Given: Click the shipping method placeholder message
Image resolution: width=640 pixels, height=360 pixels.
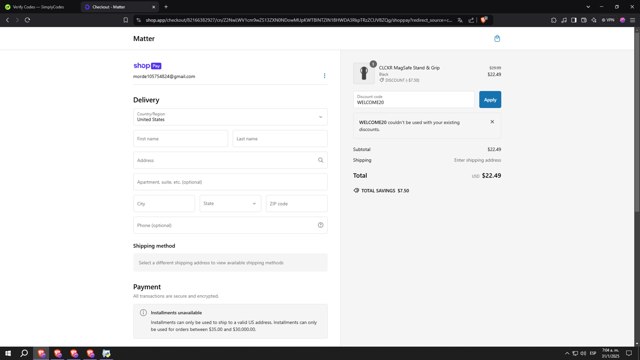Looking at the screenshot, I should [230, 263].
